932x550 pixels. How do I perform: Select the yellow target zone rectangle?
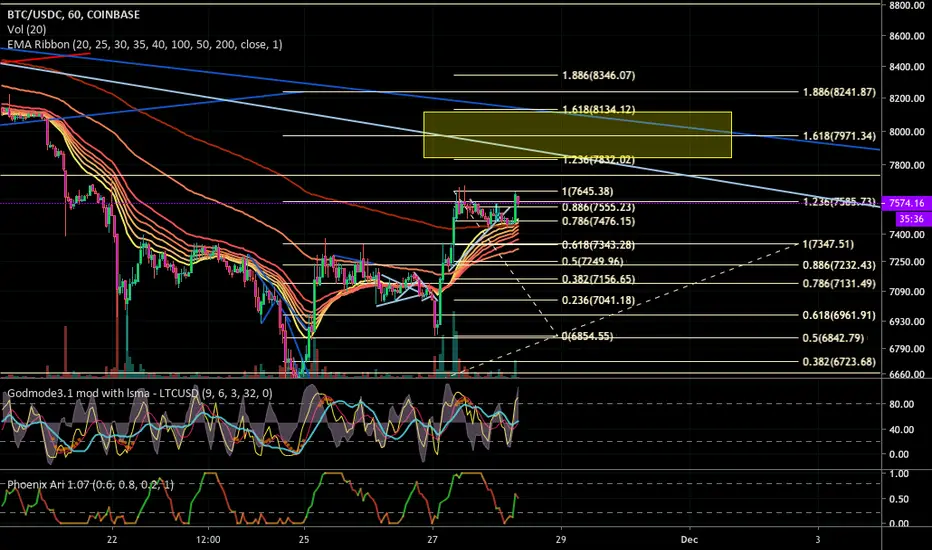pyautogui.click(x=577, y=135)
